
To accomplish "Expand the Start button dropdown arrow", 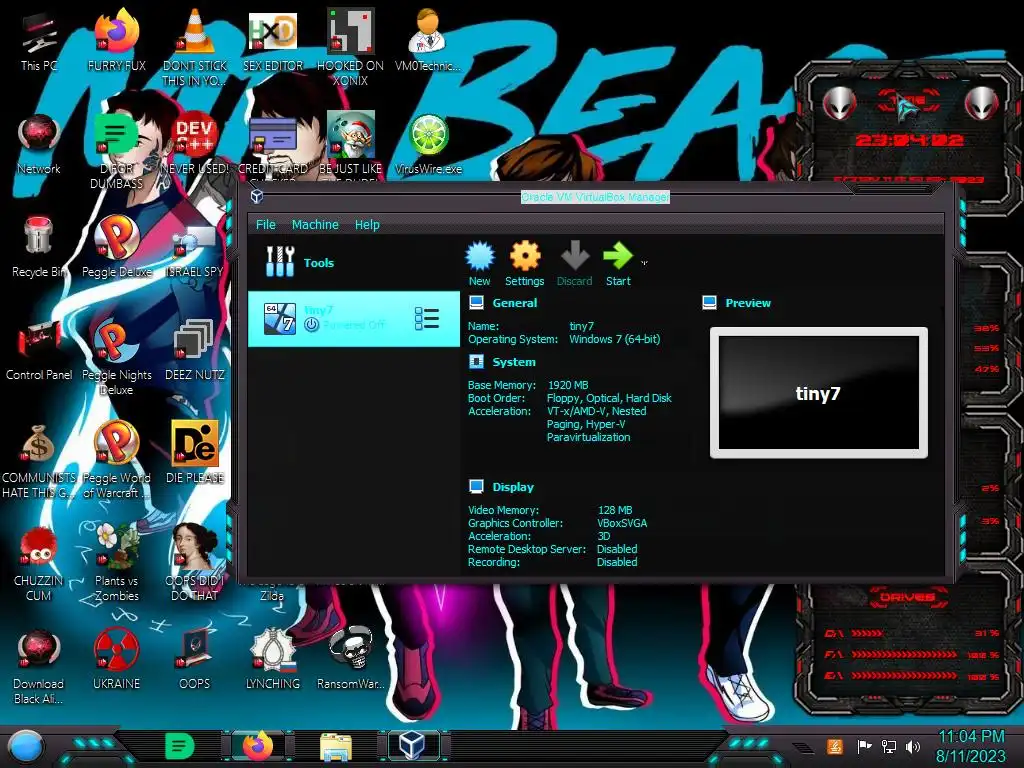I will 644,263.
